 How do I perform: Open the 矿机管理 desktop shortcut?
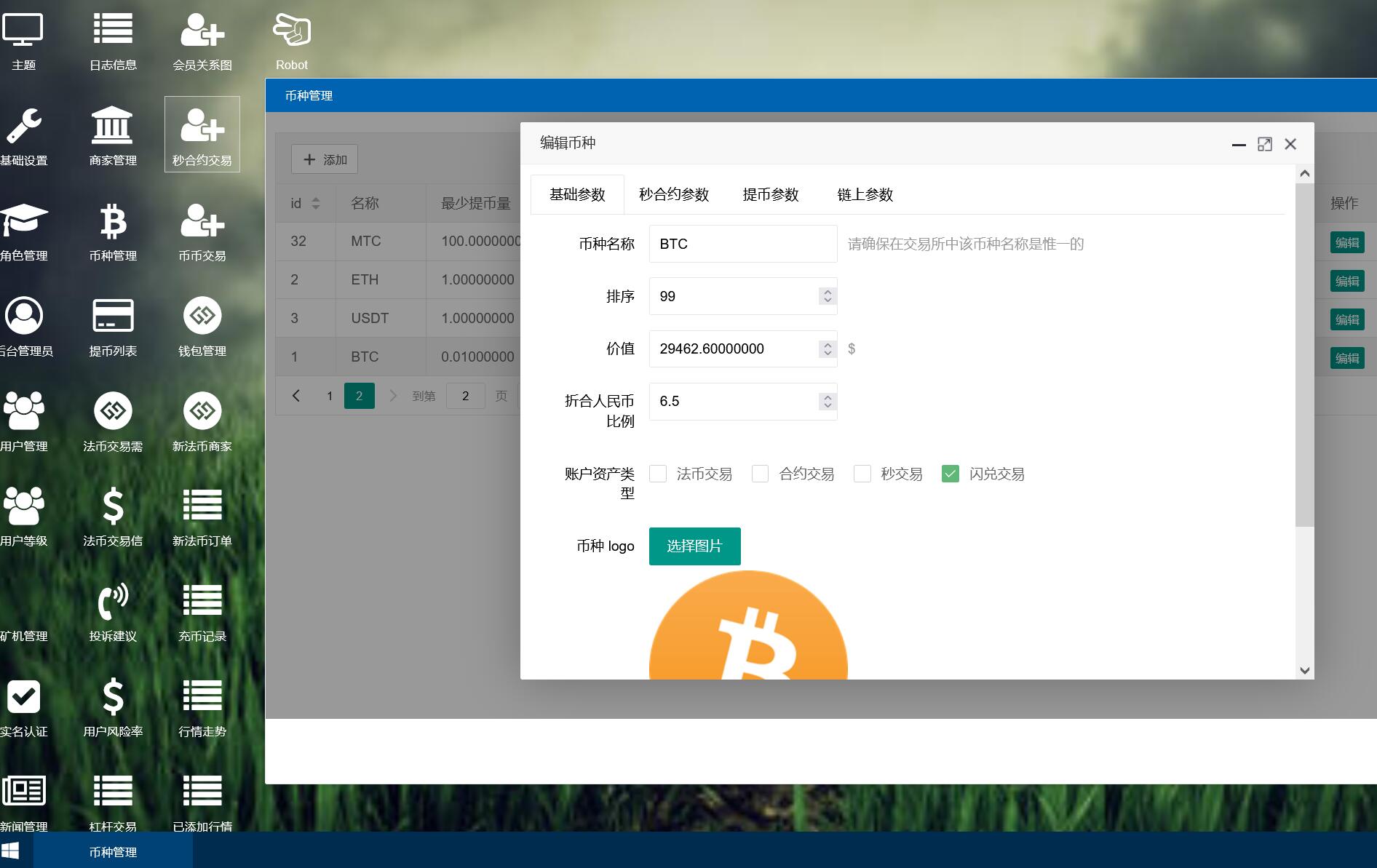click(x=23, y=635)
